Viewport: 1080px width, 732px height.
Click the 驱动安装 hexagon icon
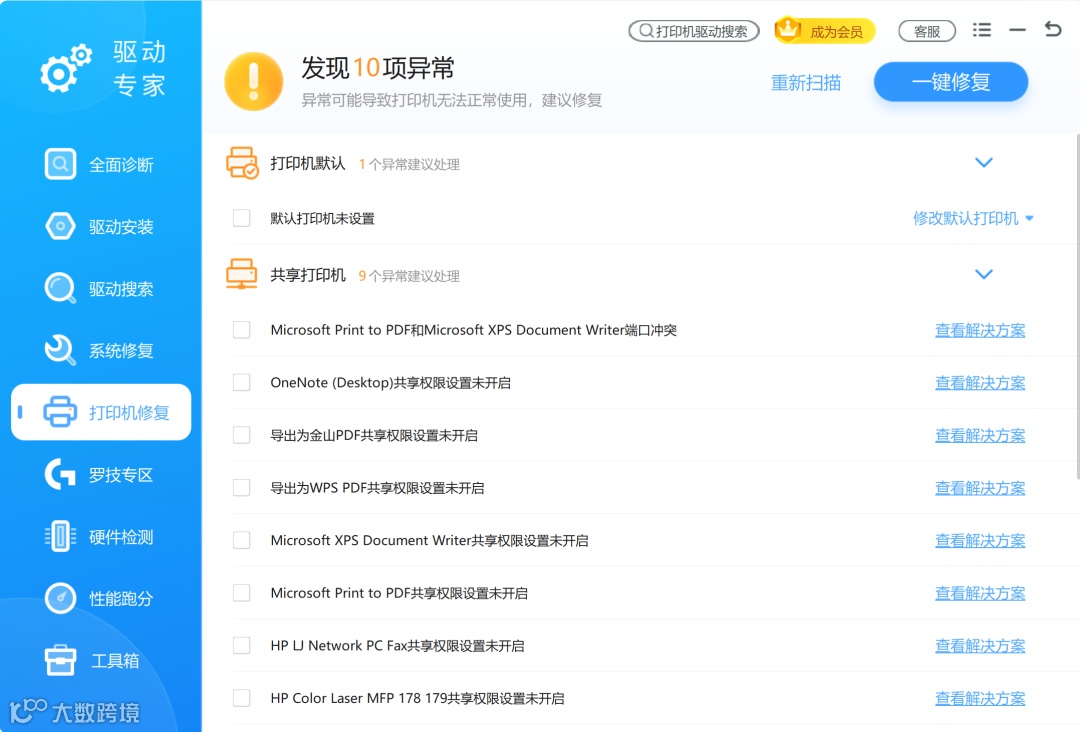(x=61, y=226)
